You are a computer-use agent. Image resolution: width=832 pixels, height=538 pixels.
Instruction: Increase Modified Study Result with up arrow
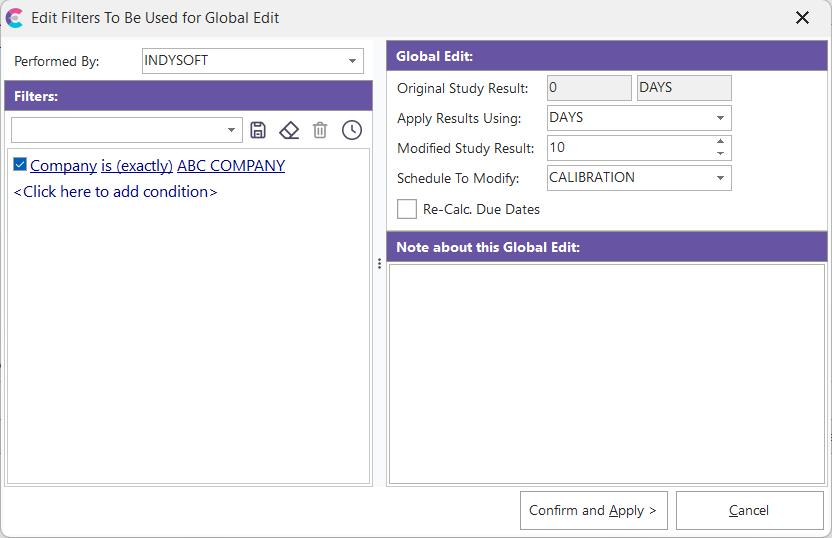tap(720, 142)
